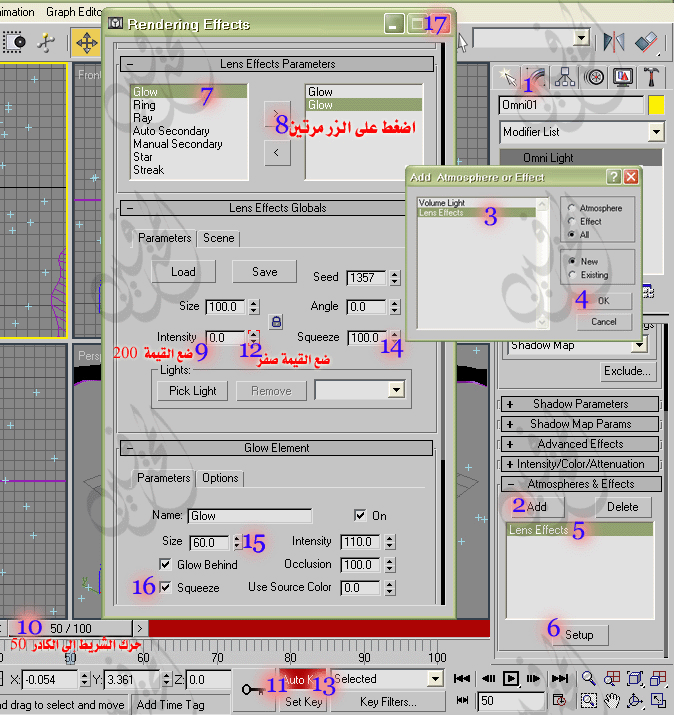Click the Select and Link tool icon
Screen dimensions: 674x715
pyautogui.click(x=47, y=42)
